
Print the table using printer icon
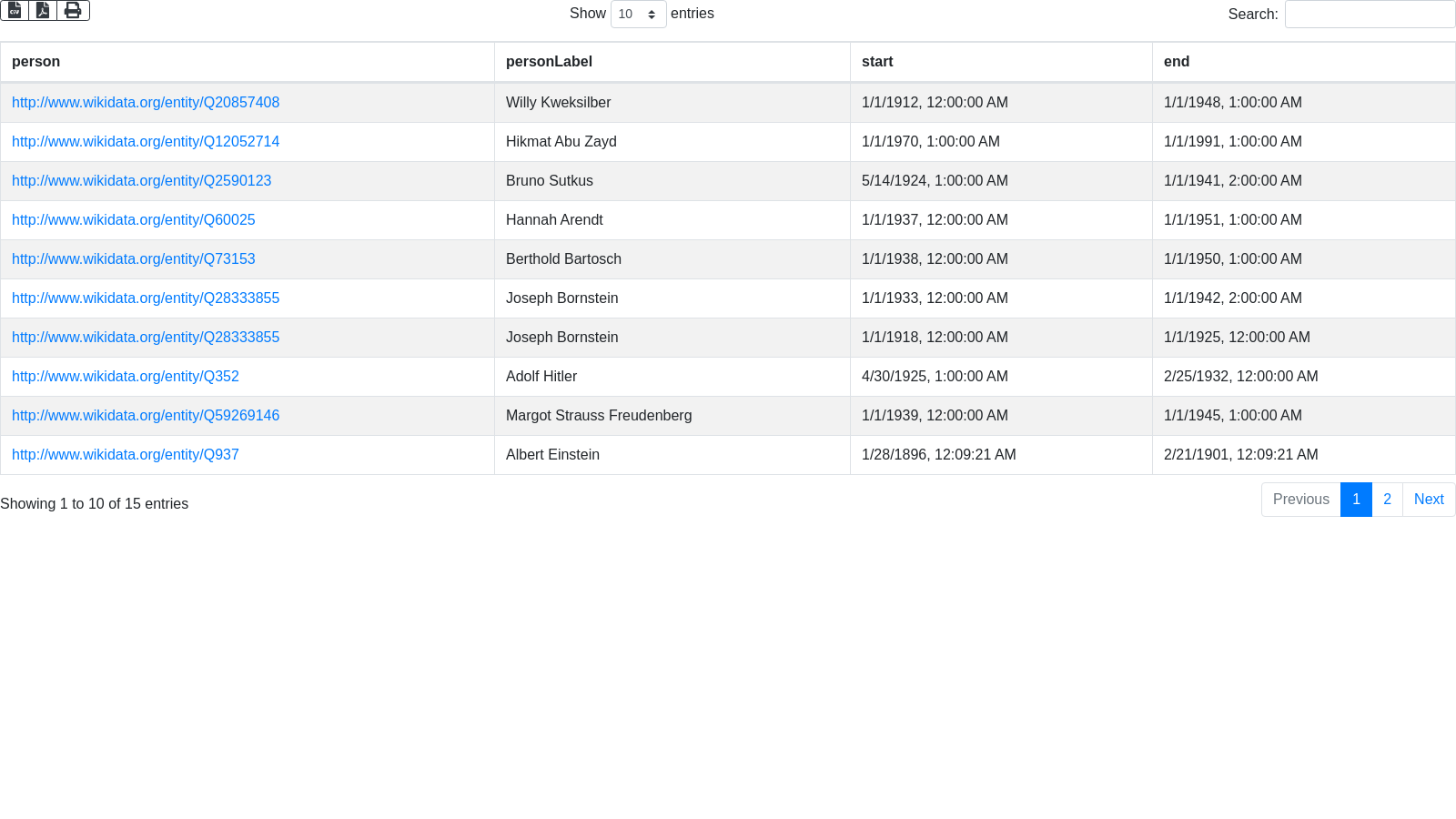pyautogui.click(x=73, y=10)
